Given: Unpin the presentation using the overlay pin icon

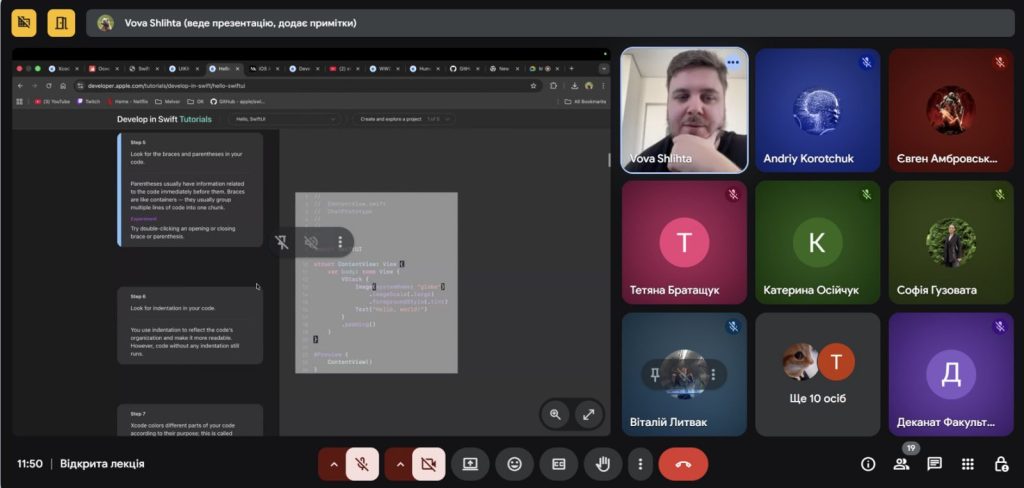Looking at the screenshot, I should click(x=282, y=242).
